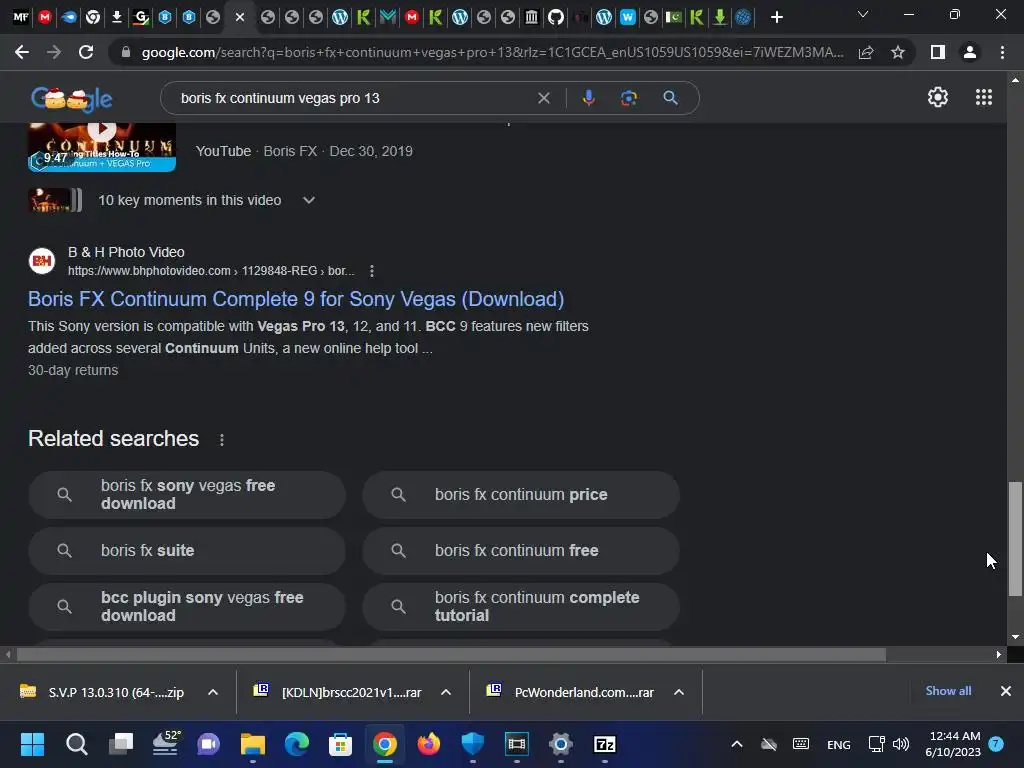Open the notifications badge showing 7
This screenshot has width=1024, height=768.
point(996,744)
